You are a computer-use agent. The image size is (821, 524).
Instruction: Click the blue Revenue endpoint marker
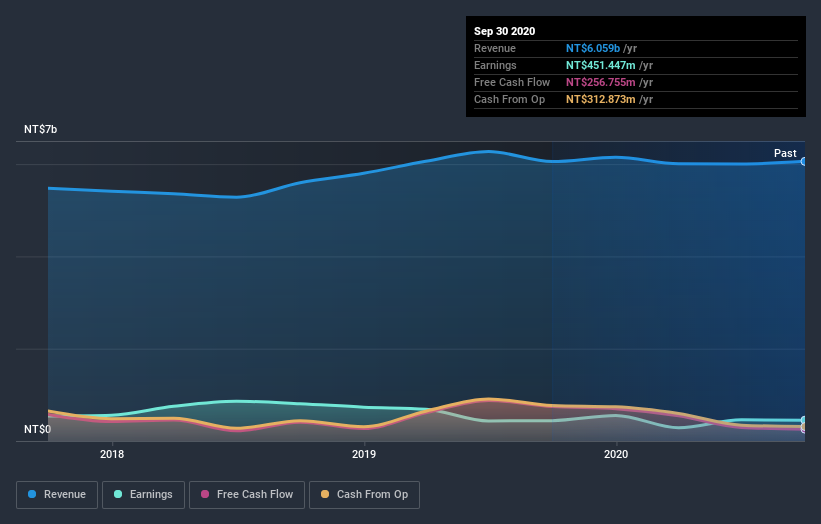804,161
